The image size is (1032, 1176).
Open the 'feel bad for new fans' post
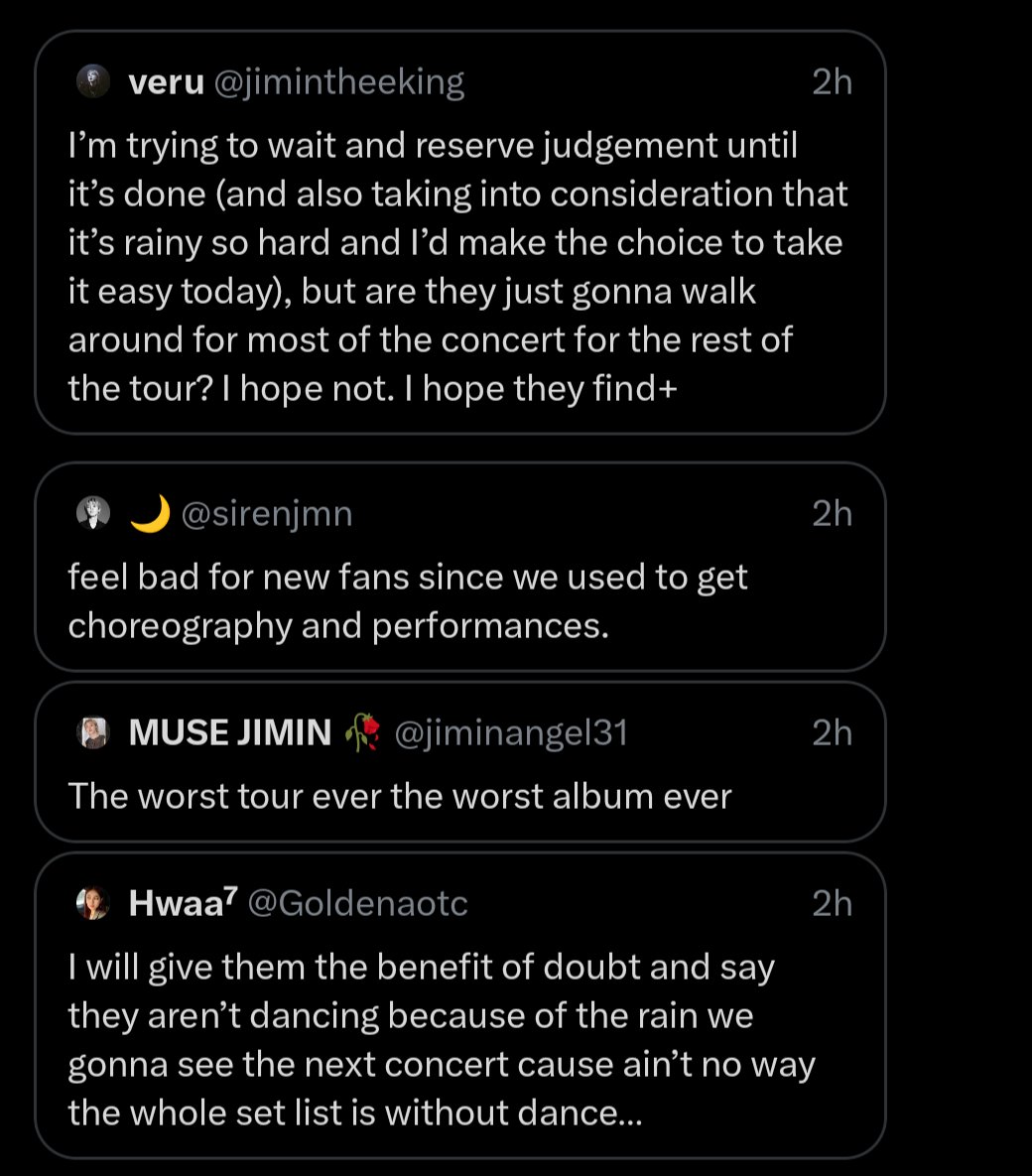[x=407, y=601]
